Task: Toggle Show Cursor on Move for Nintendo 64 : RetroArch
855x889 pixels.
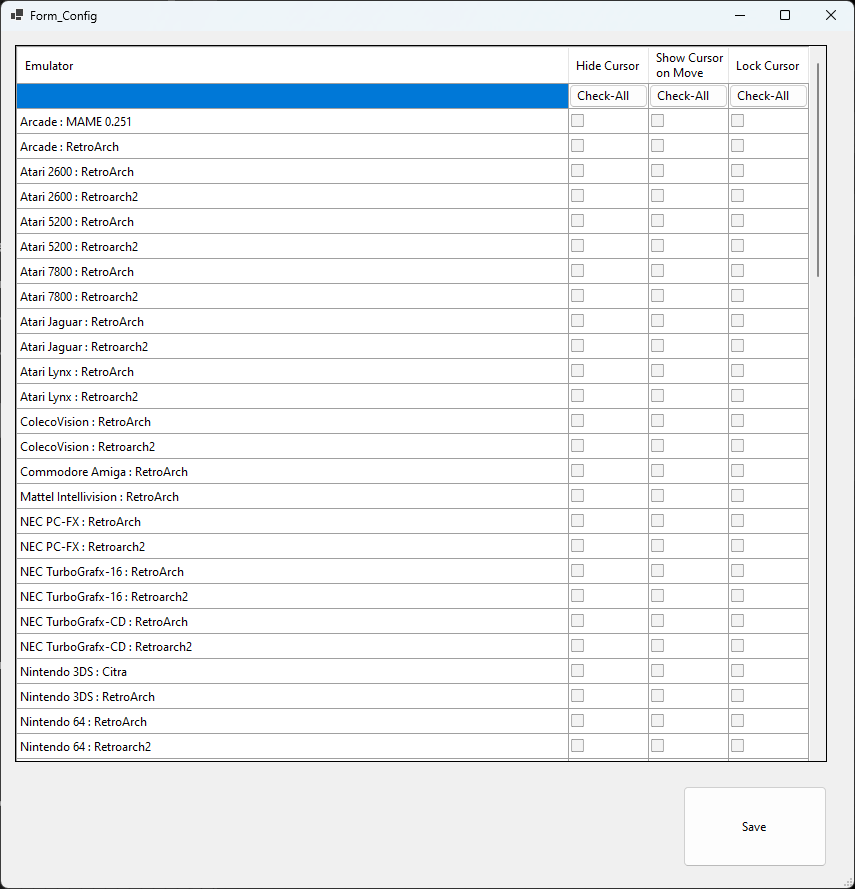Action: pos(657,721)
